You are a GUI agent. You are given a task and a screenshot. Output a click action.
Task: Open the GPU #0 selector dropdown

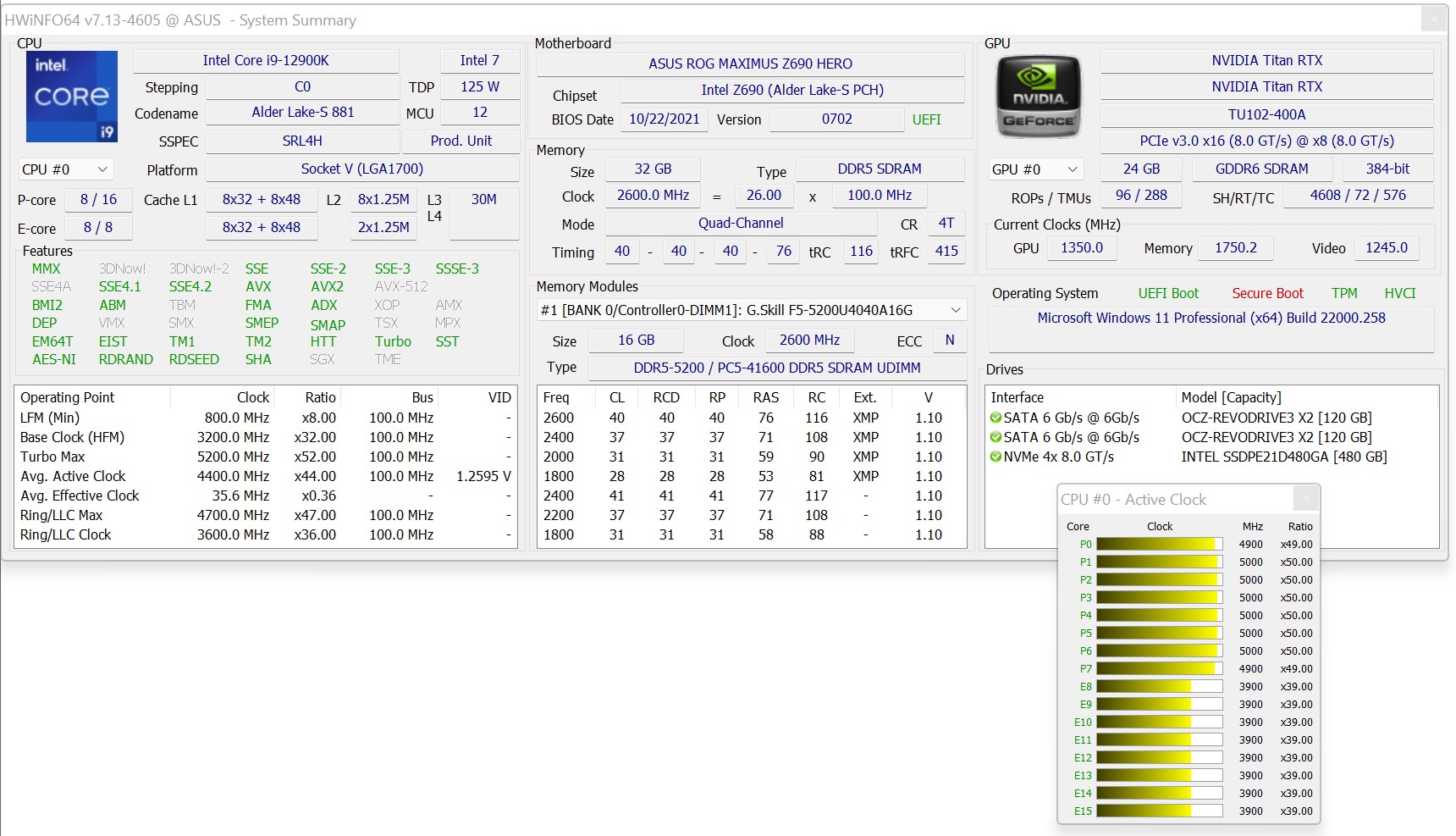pos(1036,169)
